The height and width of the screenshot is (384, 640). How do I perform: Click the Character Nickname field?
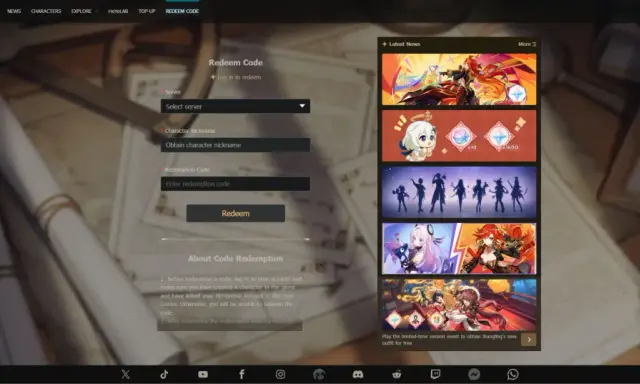[x=235, y=145]
